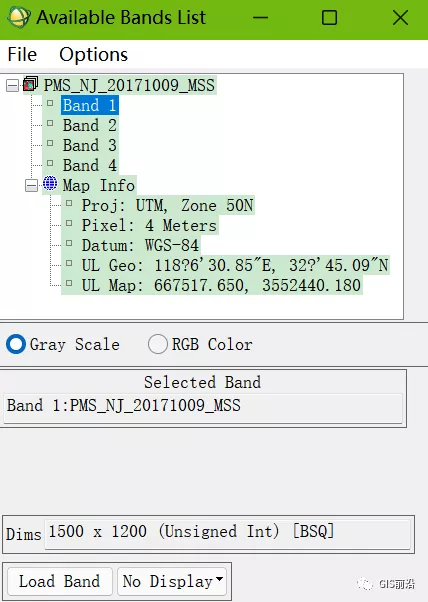This screenshot has height=602, width=428.
Task: Click the multi-band file icon for PMS_NJ_20171009_MSS
Action: [x=31, y=84]
